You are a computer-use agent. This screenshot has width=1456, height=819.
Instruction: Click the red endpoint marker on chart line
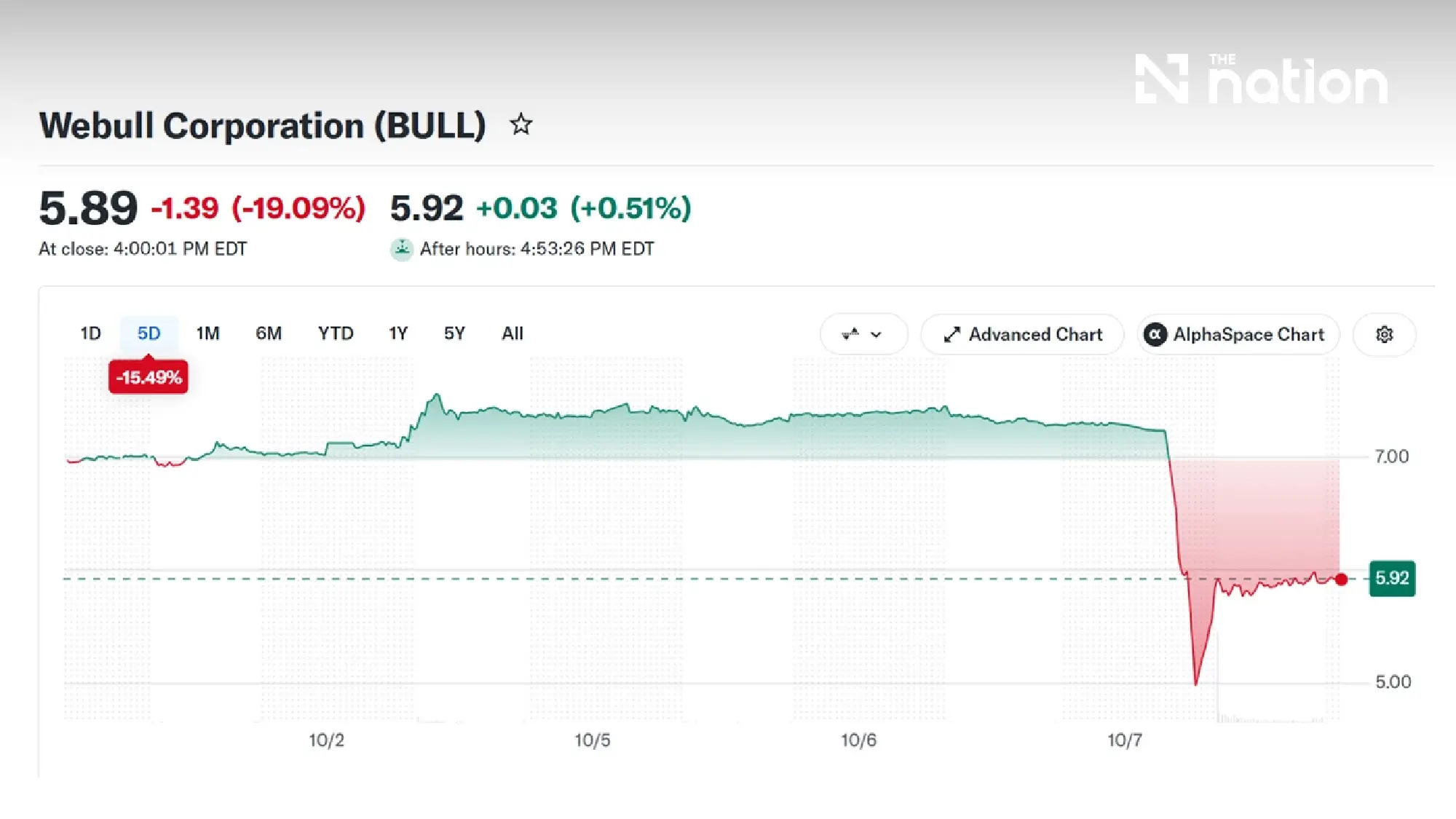(1341, 579)
